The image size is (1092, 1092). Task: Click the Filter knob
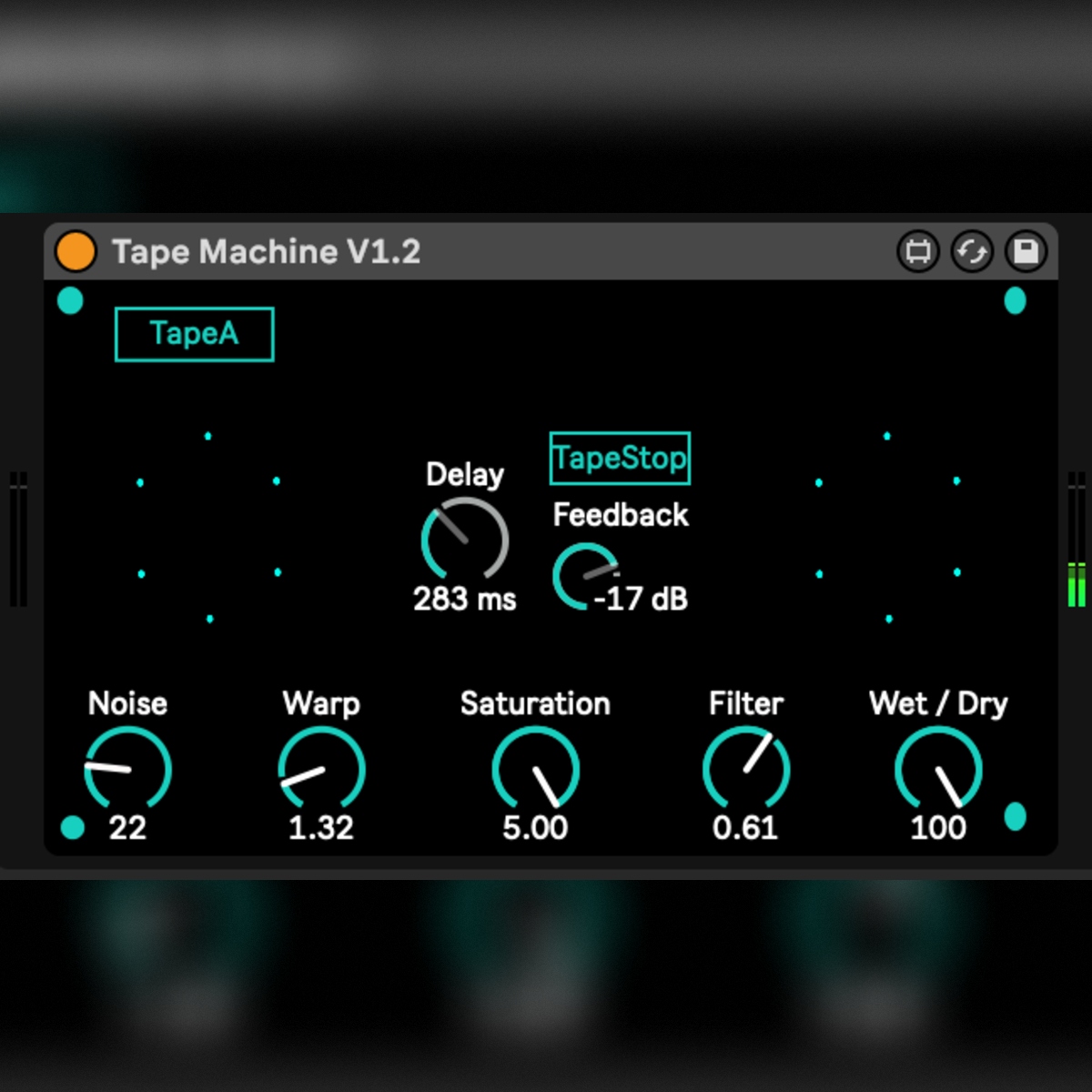746,768
